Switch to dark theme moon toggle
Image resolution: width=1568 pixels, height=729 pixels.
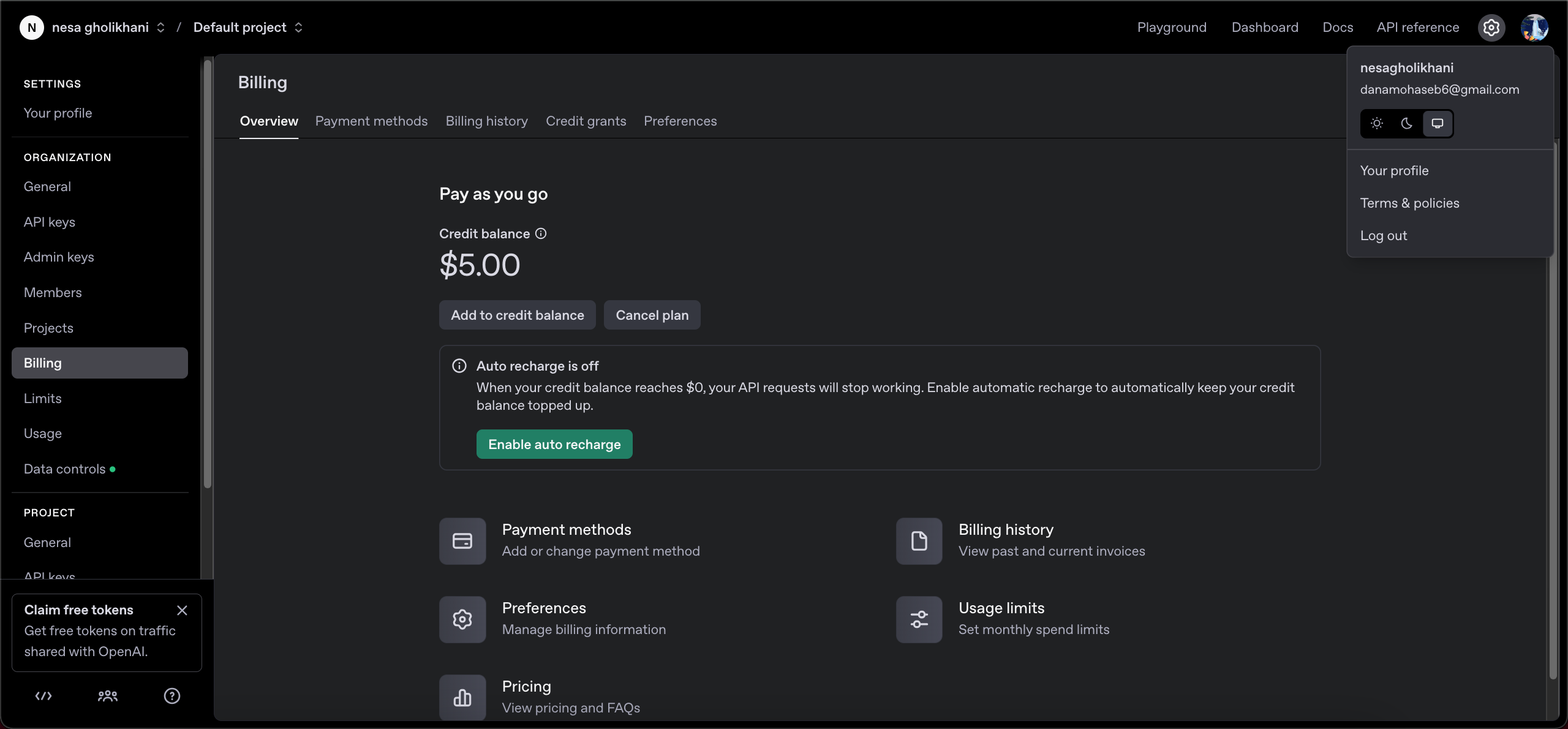(1407, 124)
